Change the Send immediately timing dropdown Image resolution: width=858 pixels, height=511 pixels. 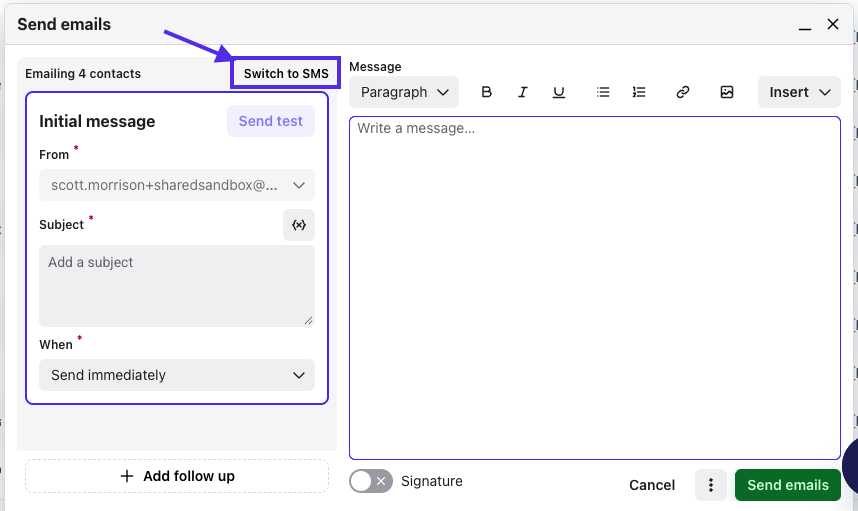pos(177,375)
